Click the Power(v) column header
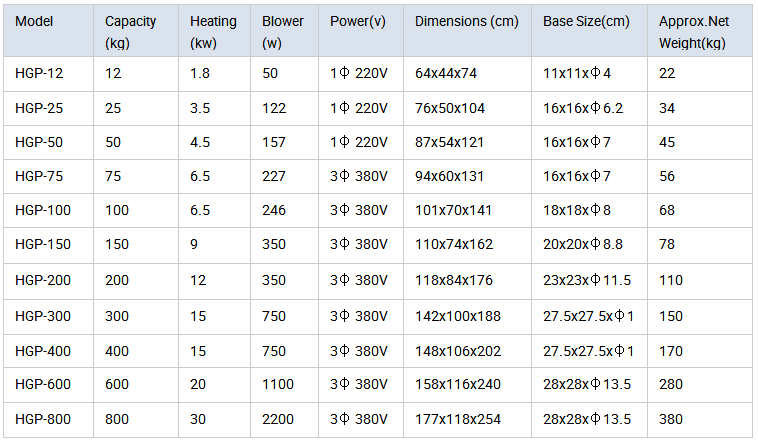 [x=361, y=31]
